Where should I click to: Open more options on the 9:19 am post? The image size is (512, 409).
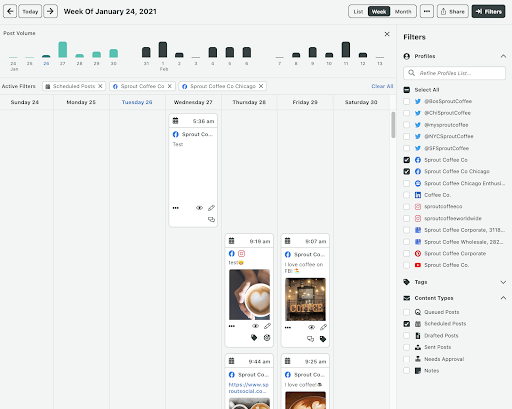coord(232,326)
